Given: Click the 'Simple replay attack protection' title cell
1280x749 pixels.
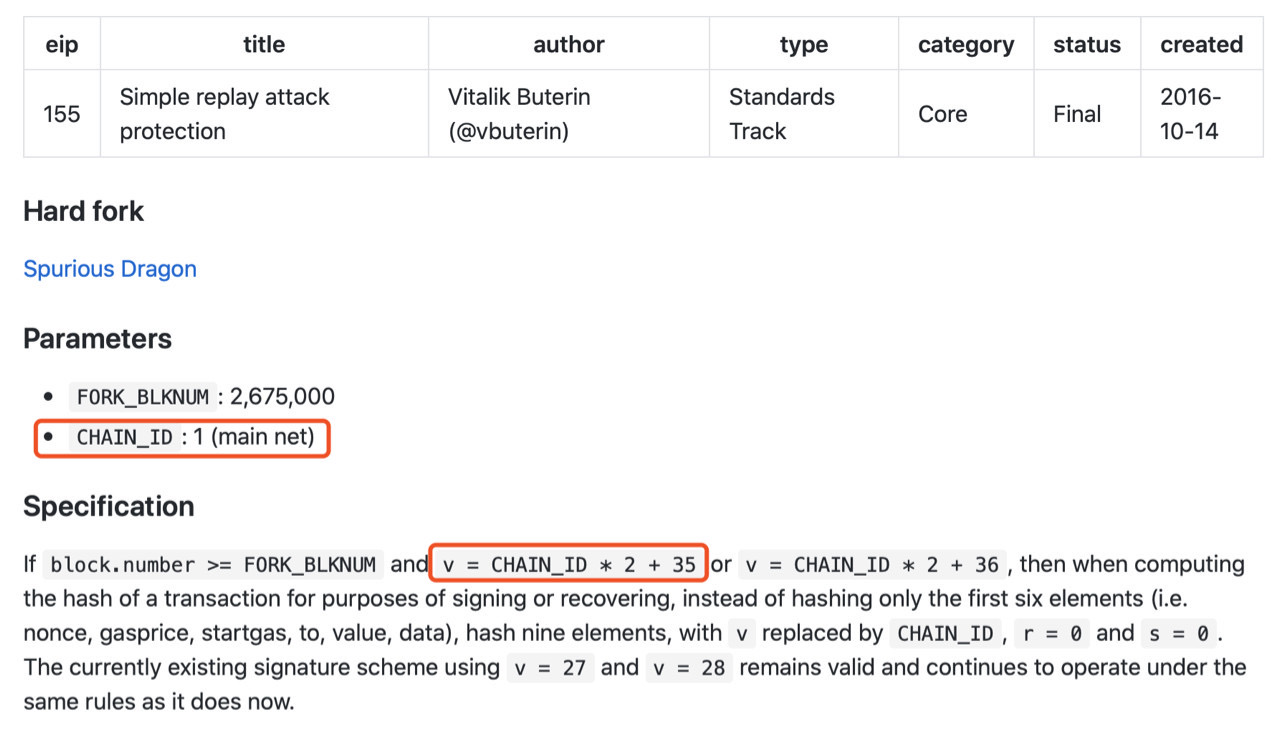Looking at the screenshot, I should point(264,114).
